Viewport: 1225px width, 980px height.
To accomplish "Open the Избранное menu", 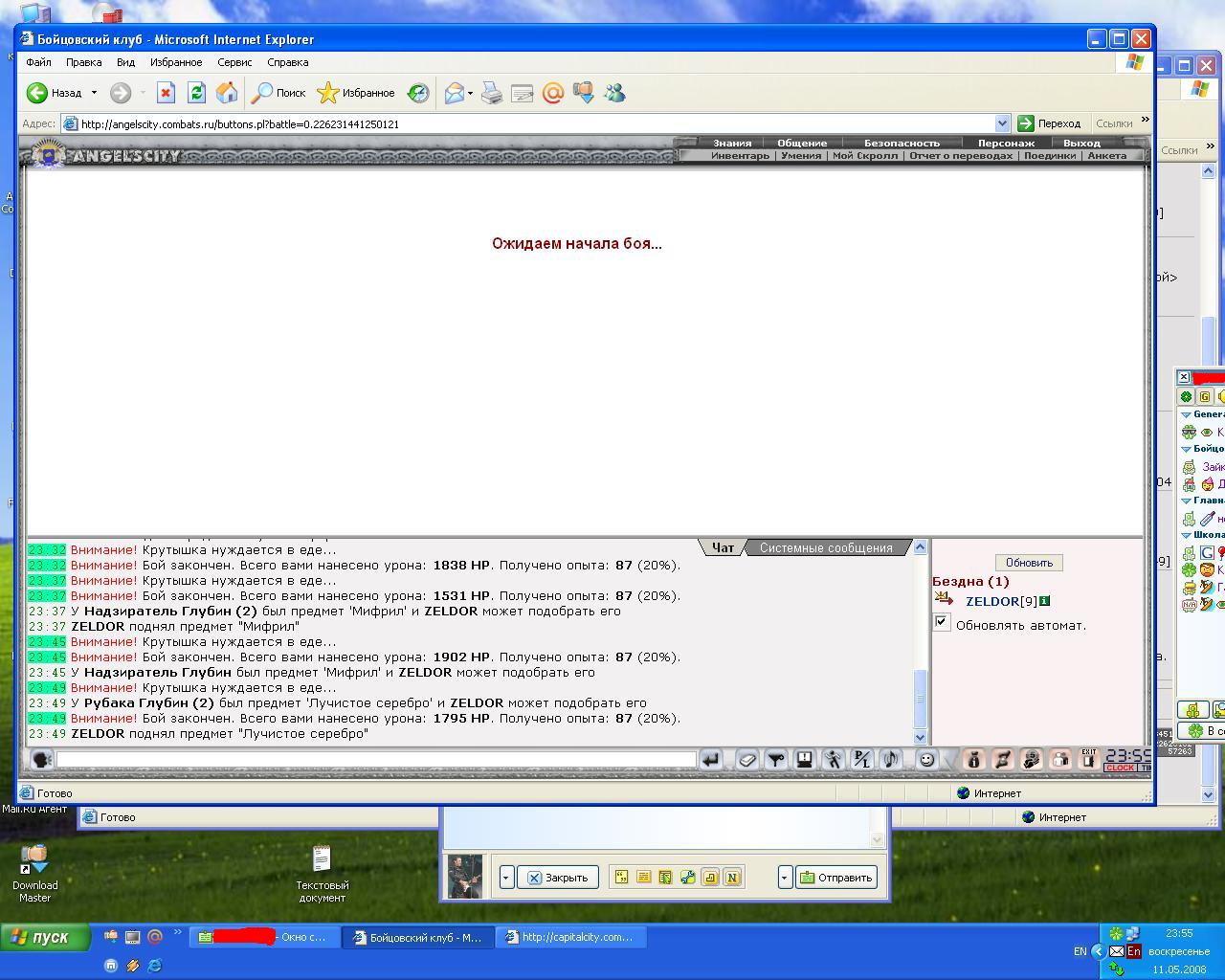I will tap(176, 62).
